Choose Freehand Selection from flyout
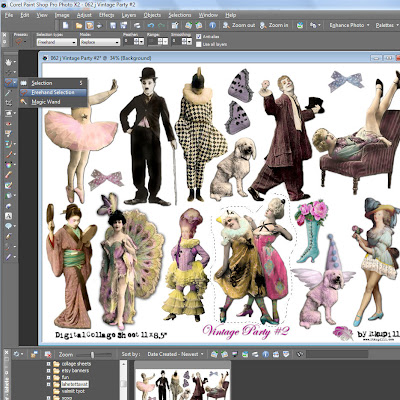 coord(52,92)
